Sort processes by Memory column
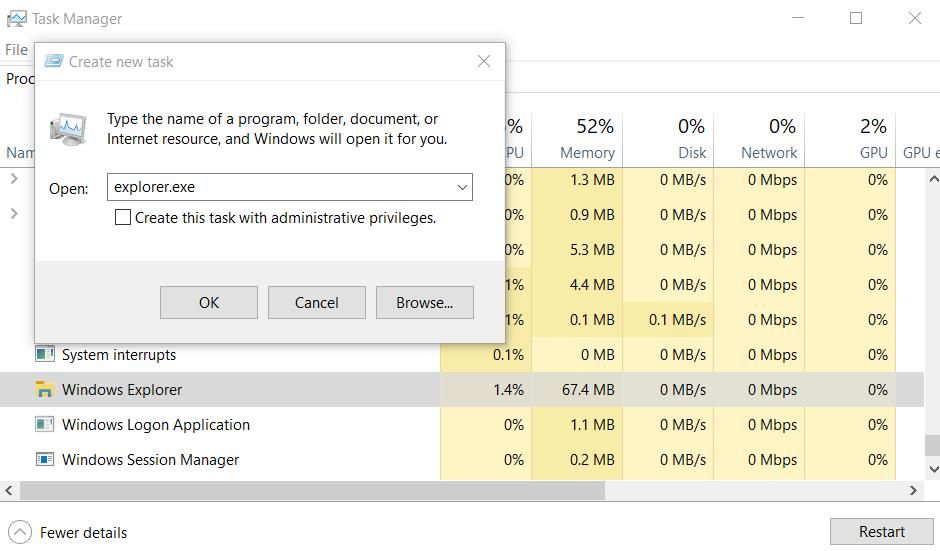The width and height of the screenshot is (940, 551). (x=577, y=139)
